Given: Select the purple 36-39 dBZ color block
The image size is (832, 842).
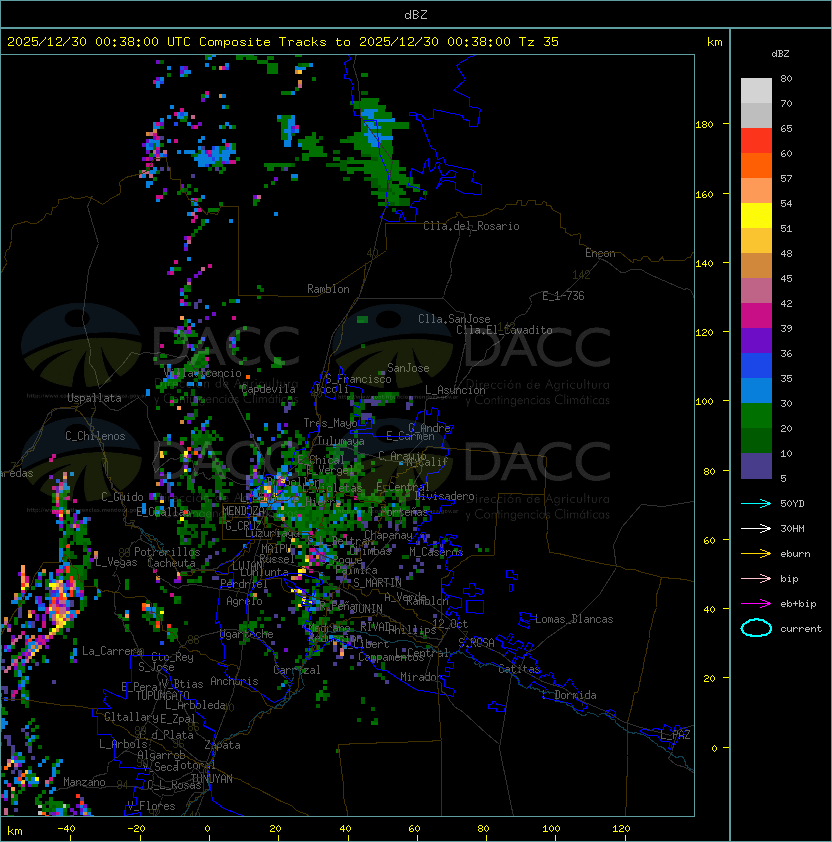Looking at the screenshot, I should point(756,340).
